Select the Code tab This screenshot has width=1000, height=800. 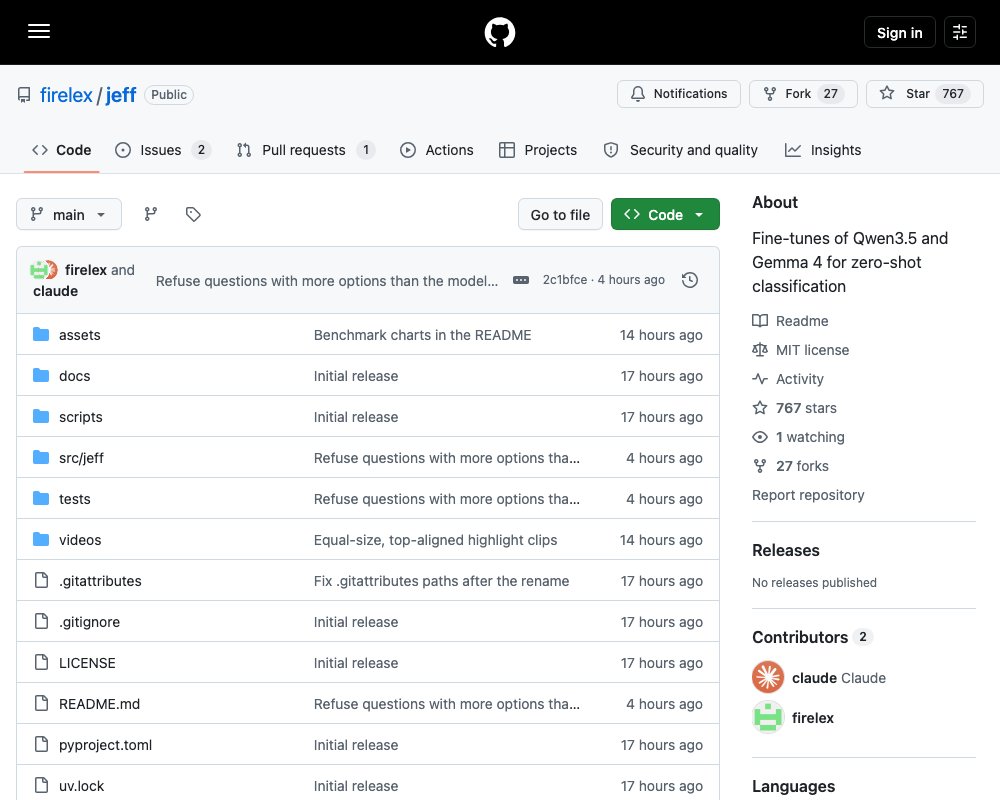tap(62, 150)
